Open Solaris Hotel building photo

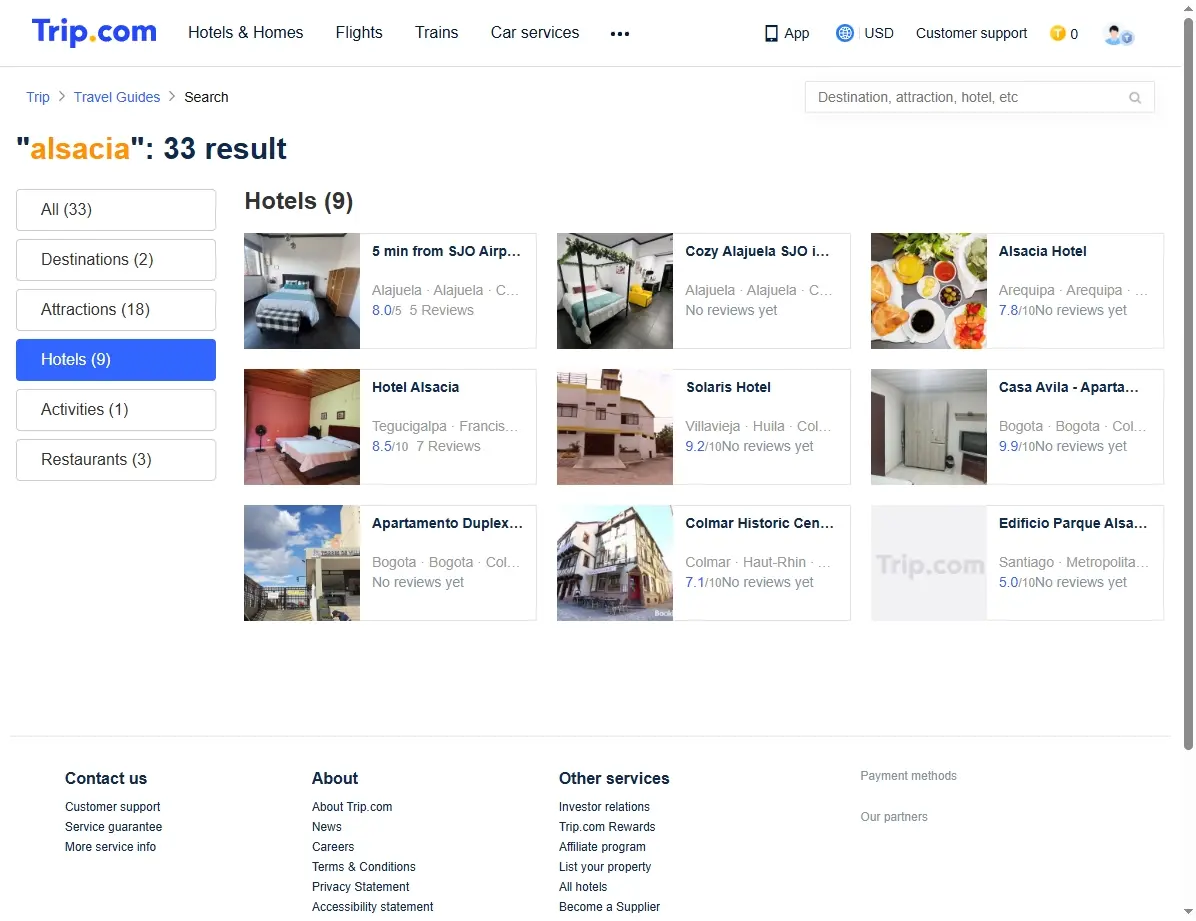(615, 427)
